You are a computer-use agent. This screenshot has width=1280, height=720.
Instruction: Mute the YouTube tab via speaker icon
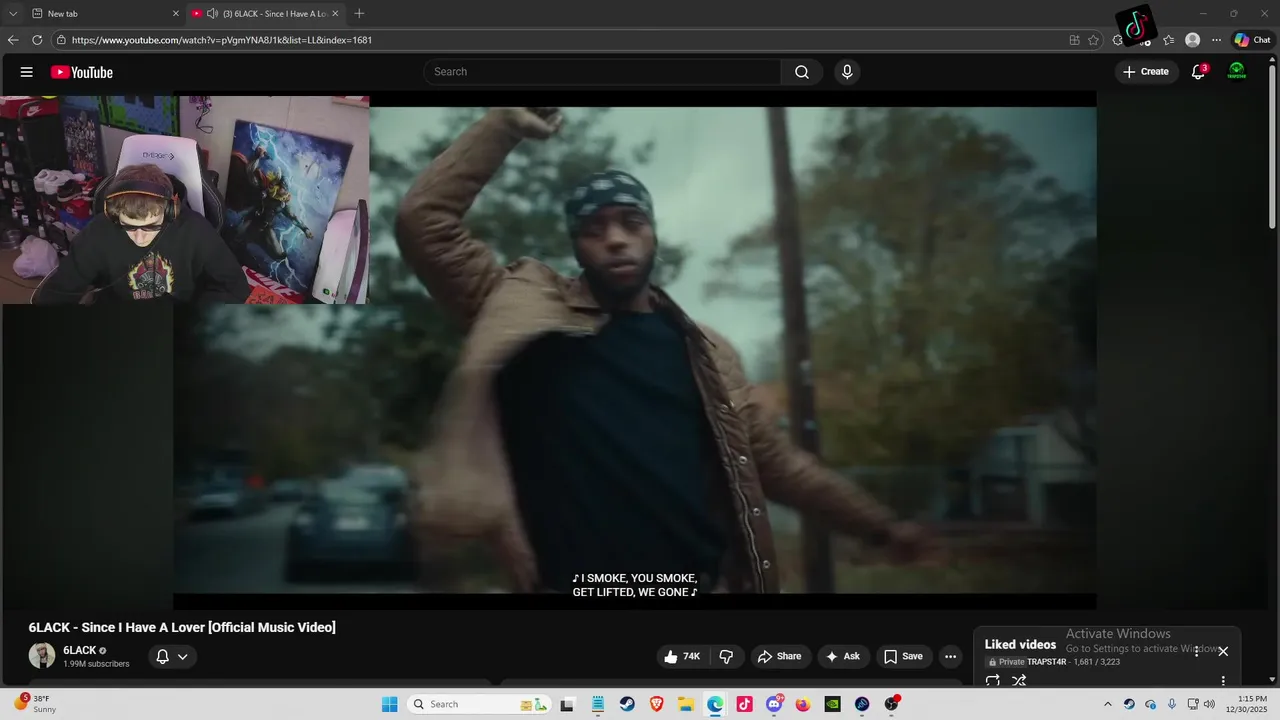(x=212, y=14)
